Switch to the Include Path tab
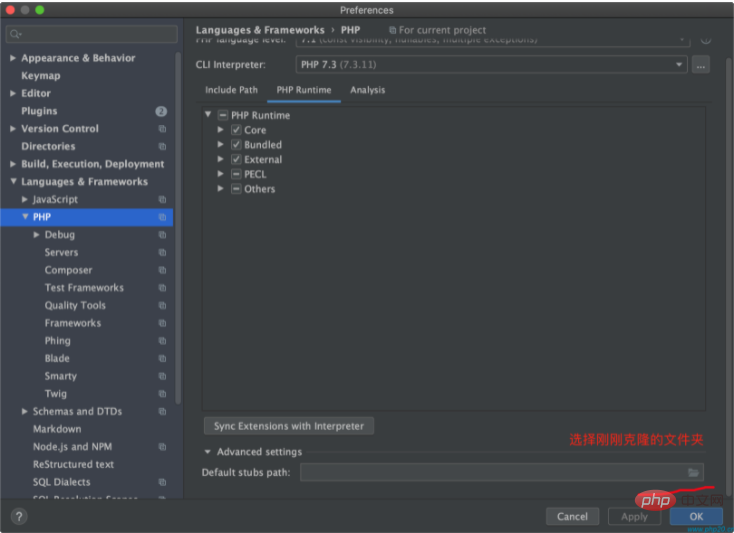The width and height of the screenshot is (734, 533). pyautogui.click(x=231, y=90)
